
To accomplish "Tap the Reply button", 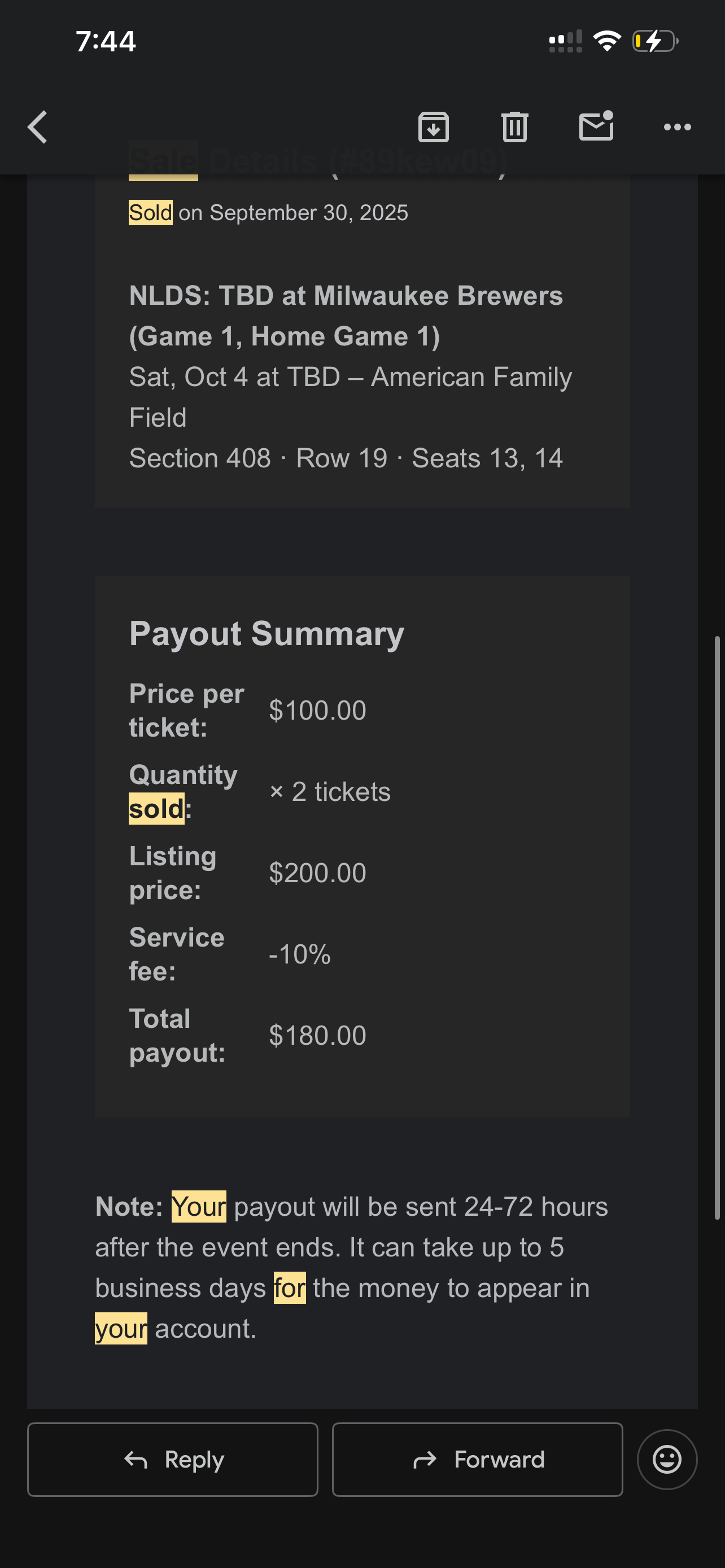I will (x=172, y=1459).
